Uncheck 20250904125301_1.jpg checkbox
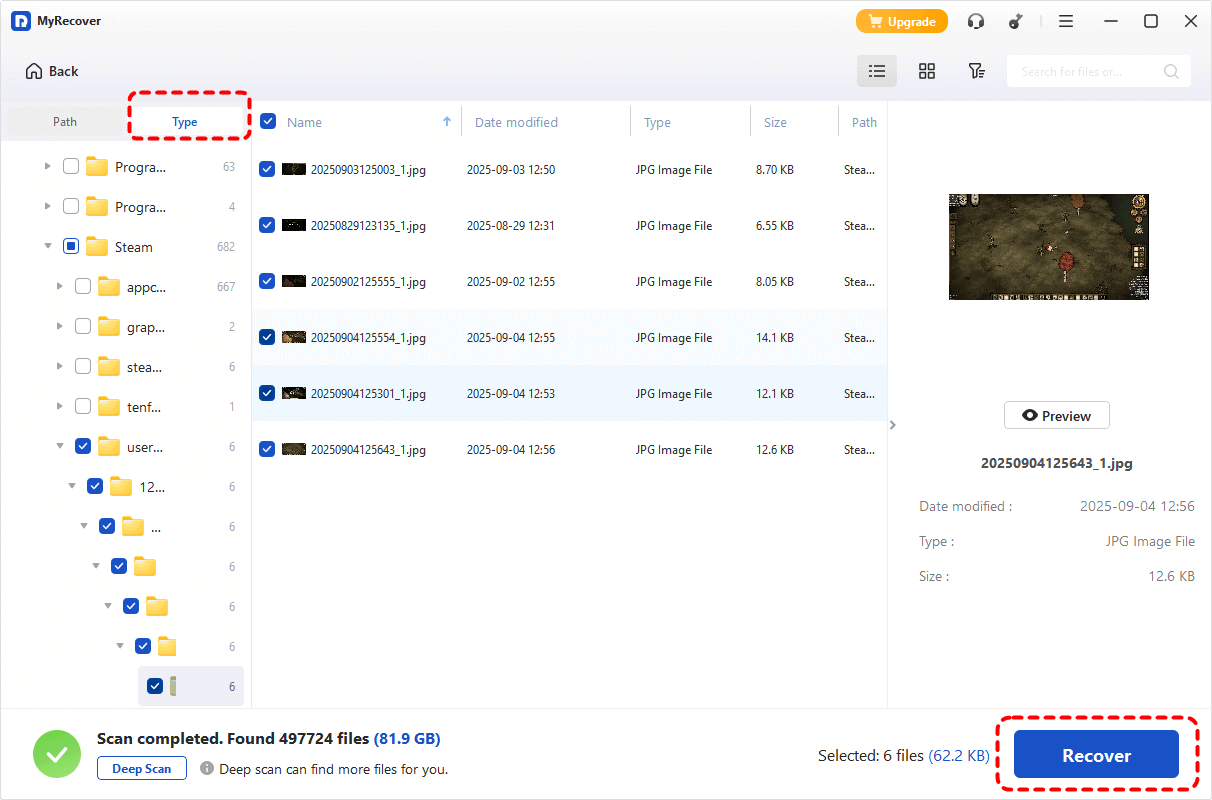The image size is (1212, 800). (267, 394)
